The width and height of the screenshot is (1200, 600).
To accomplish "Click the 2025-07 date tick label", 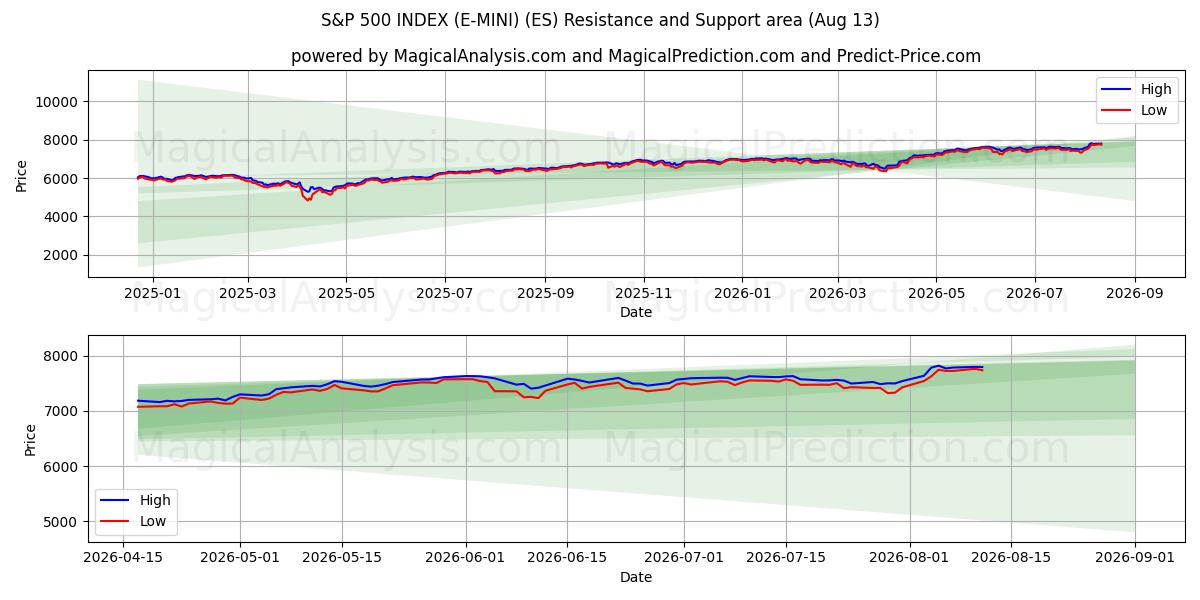I will 444,293.
